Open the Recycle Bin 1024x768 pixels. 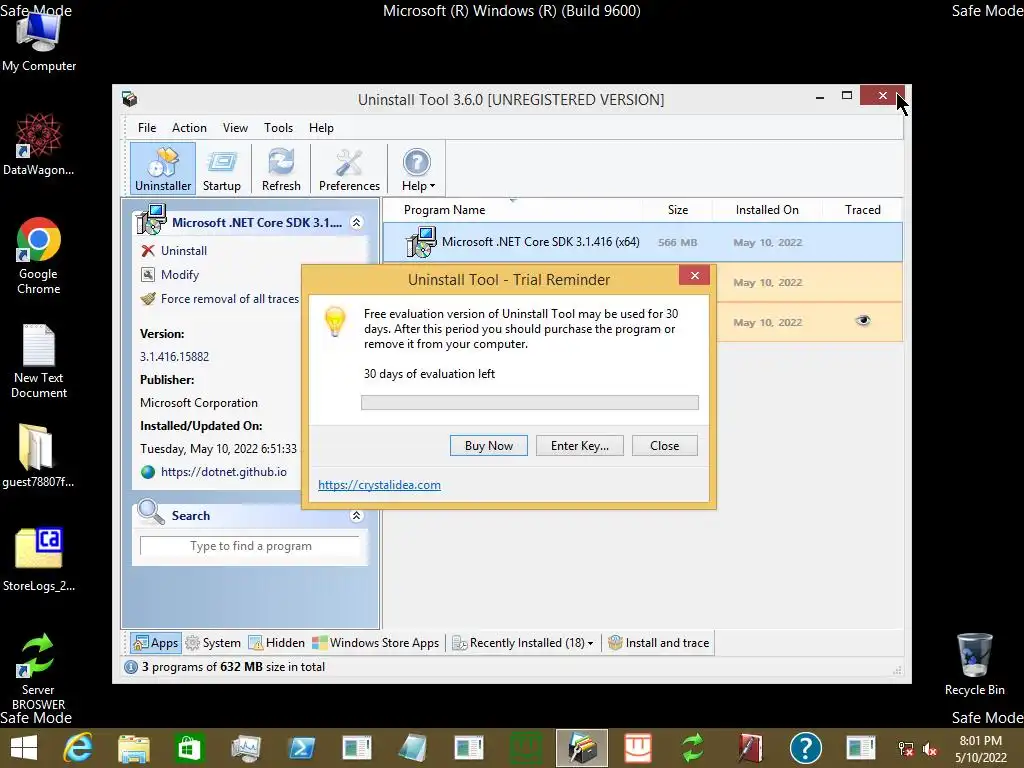click(974, 664)
